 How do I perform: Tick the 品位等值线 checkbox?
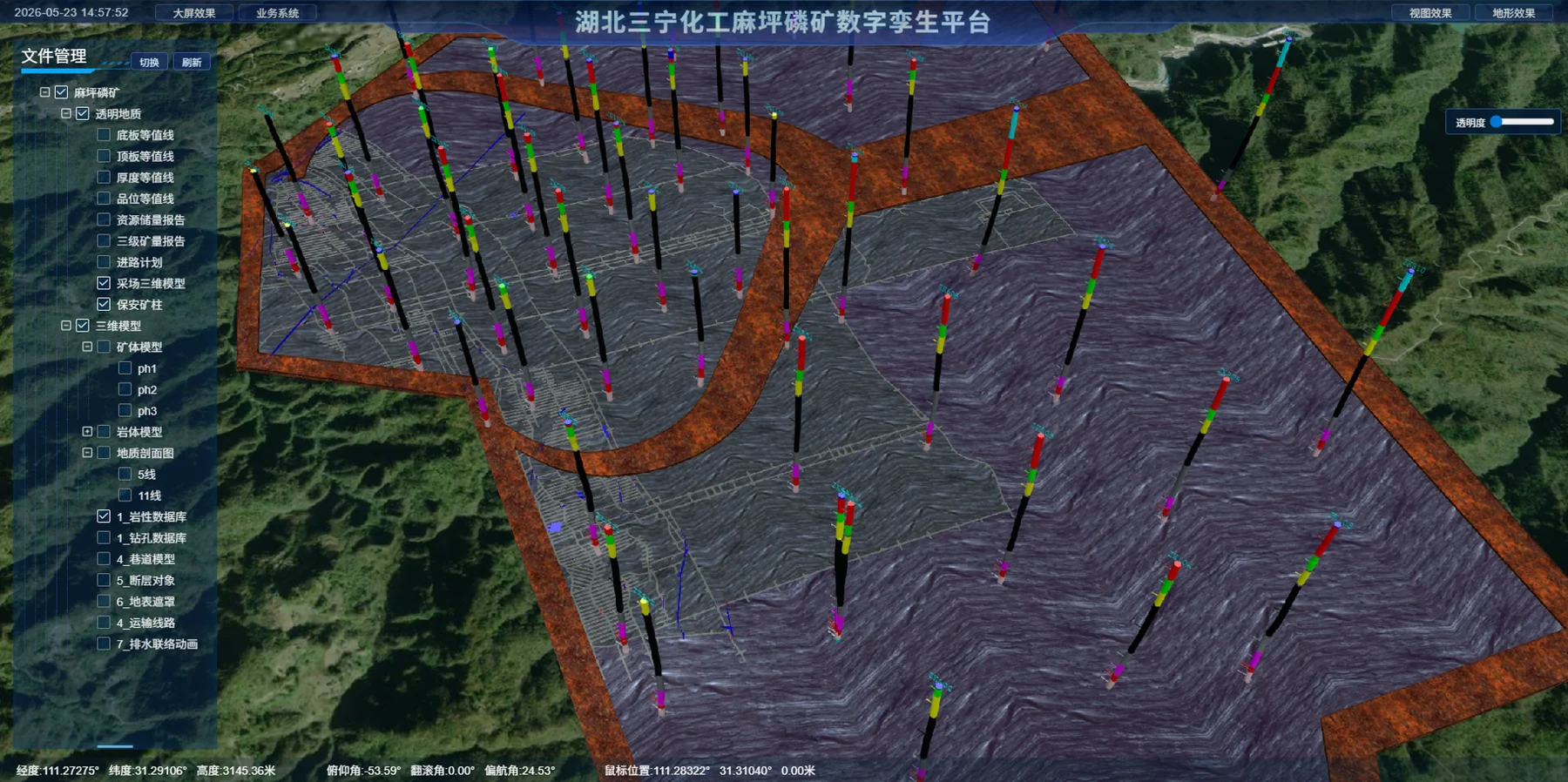[x=104, y=199]
